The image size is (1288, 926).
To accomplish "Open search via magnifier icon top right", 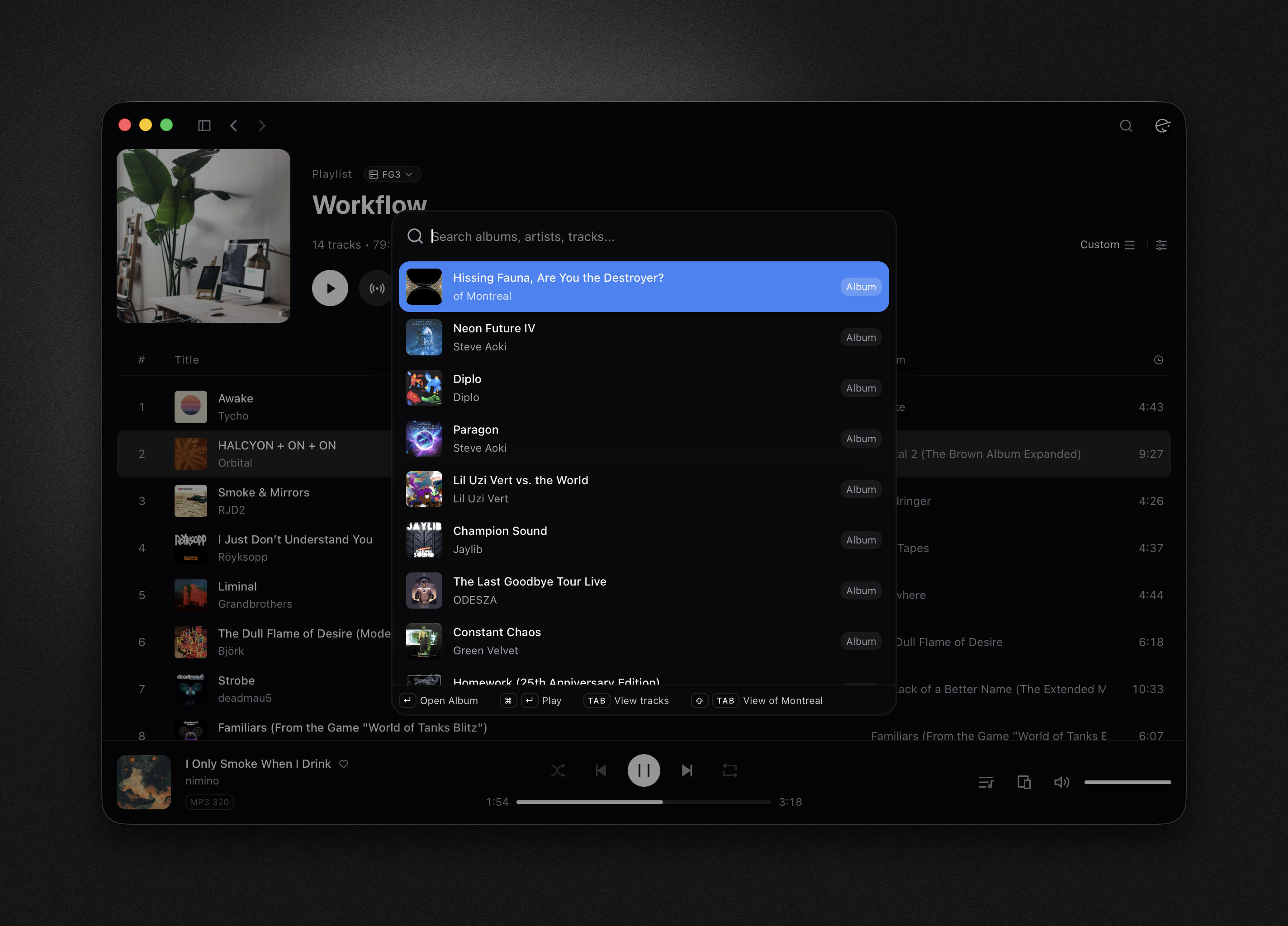I will tap(1126, 126).
